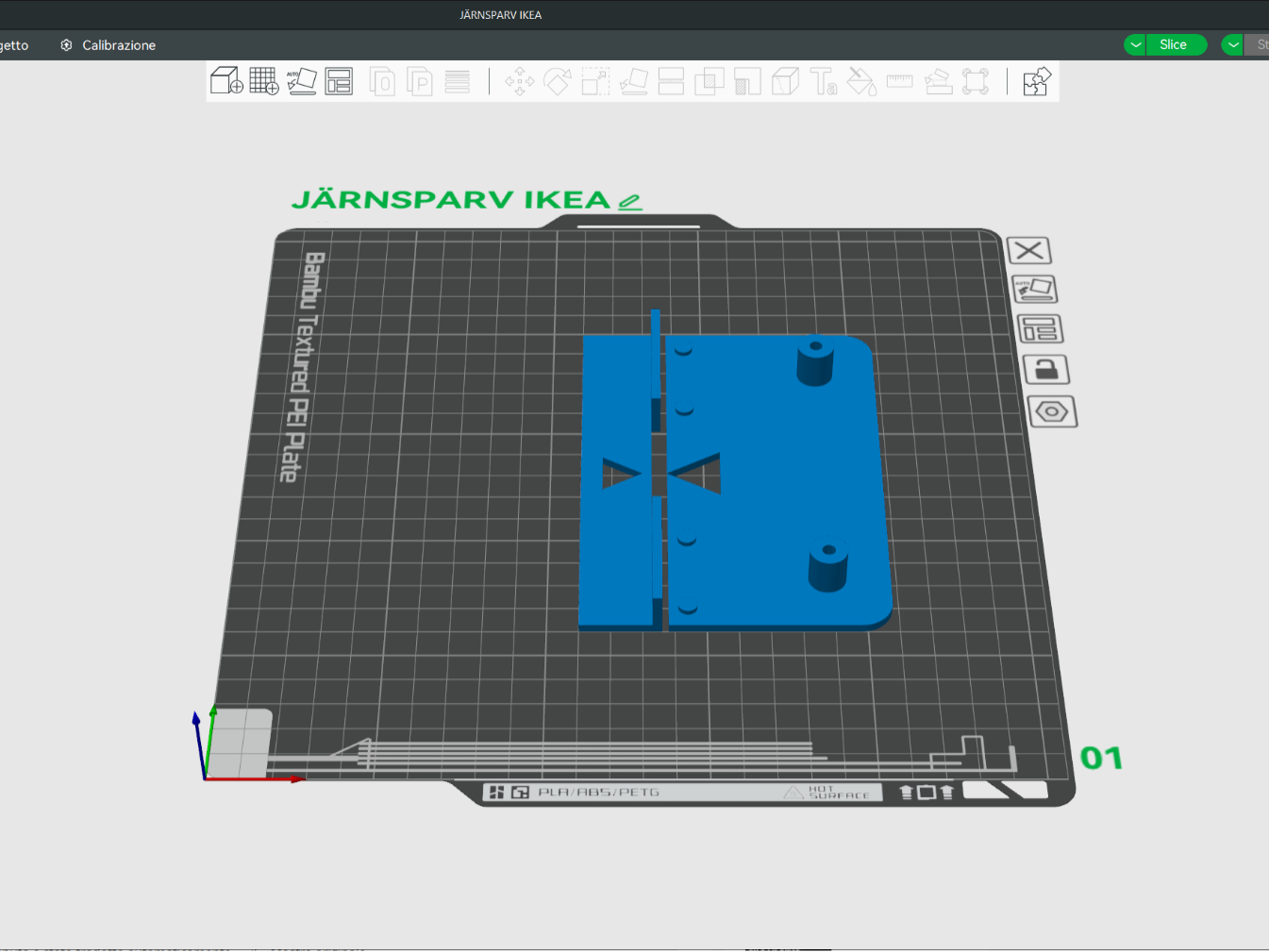This screenshot has width=1269, height=952.
Task: Open the Color painting bucket tool
Action: pyautogui.click(x=861, y=81)
